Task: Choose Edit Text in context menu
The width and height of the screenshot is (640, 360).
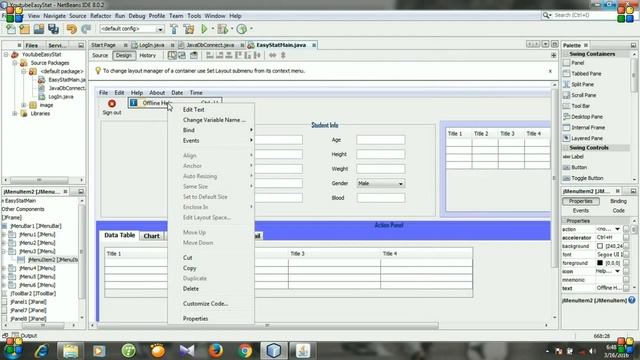Action: [x=193, y=109]
